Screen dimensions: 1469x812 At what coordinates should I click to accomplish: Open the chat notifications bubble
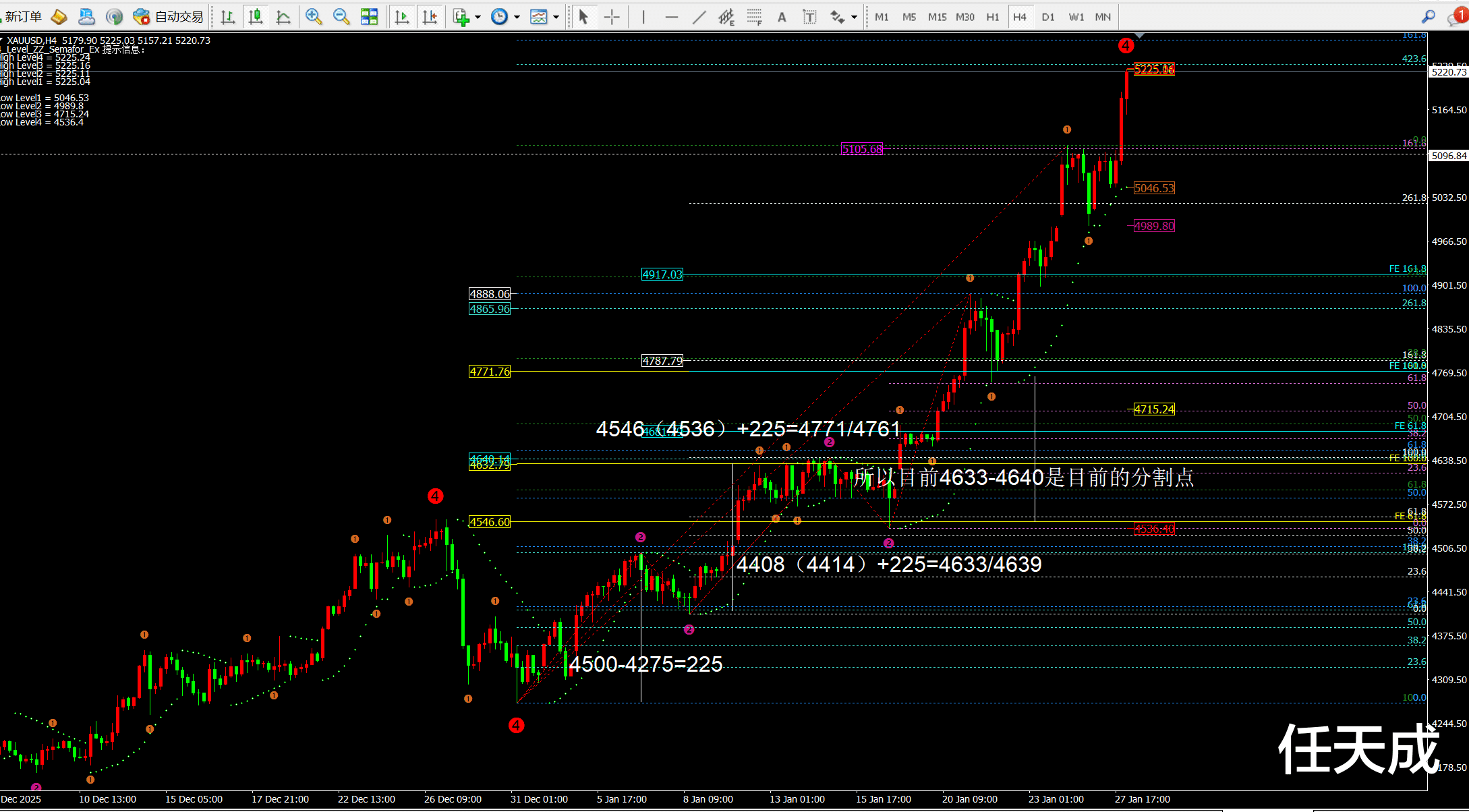pos(1456,17)
